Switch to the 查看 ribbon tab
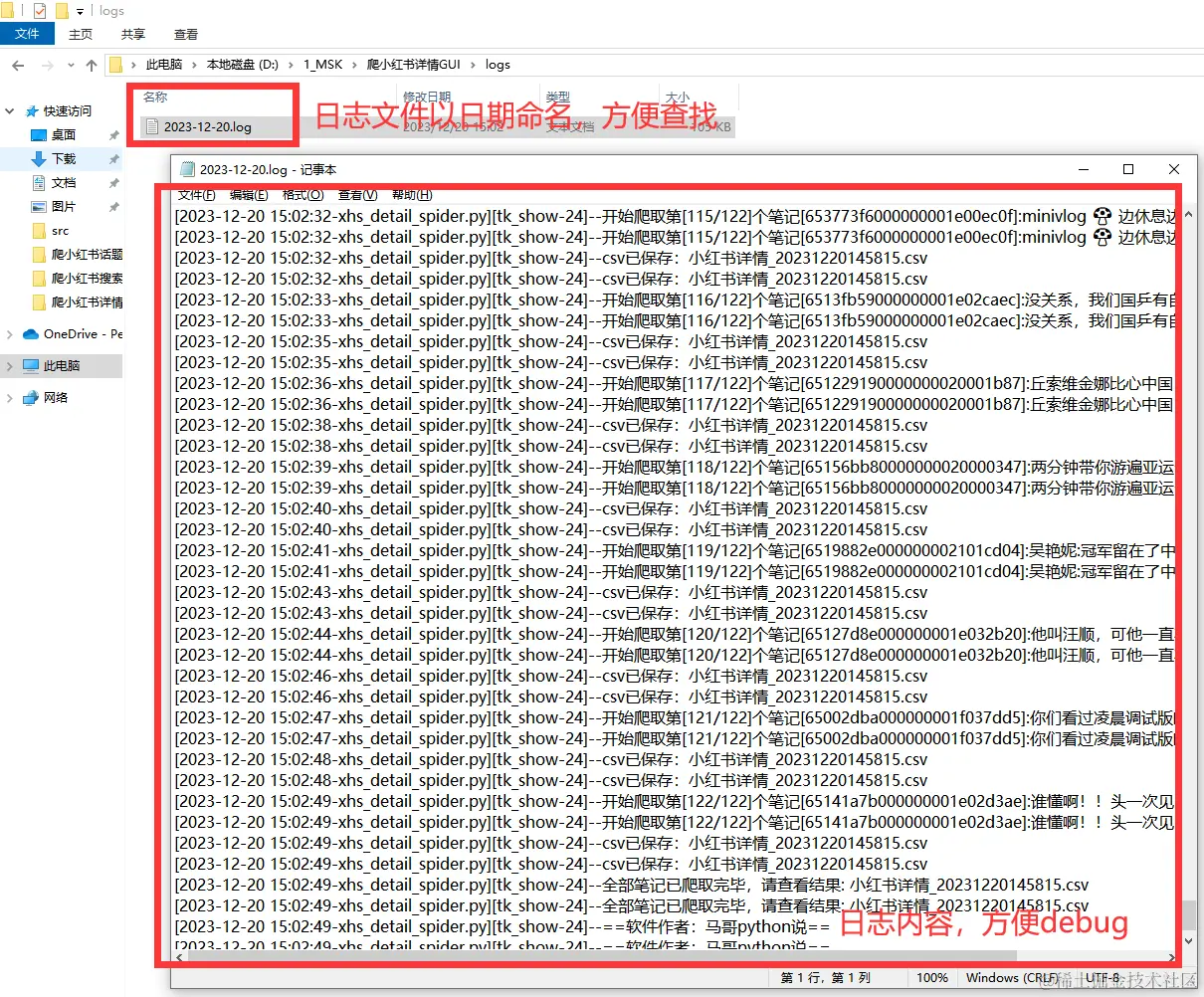The width and height of the screenshot is (1204, 997). tap(186, 34)
